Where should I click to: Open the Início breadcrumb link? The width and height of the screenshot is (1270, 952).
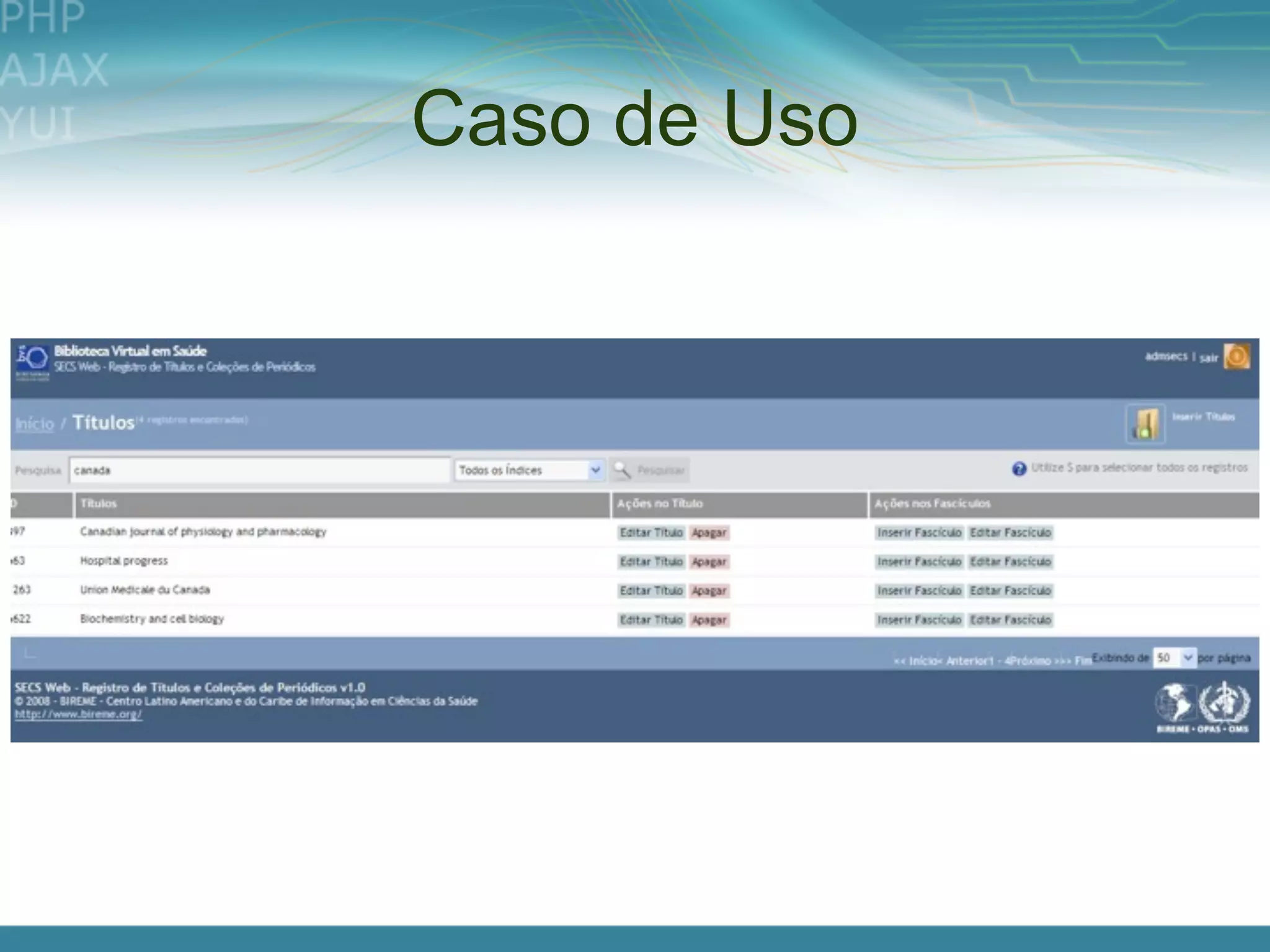pos(35,424)
